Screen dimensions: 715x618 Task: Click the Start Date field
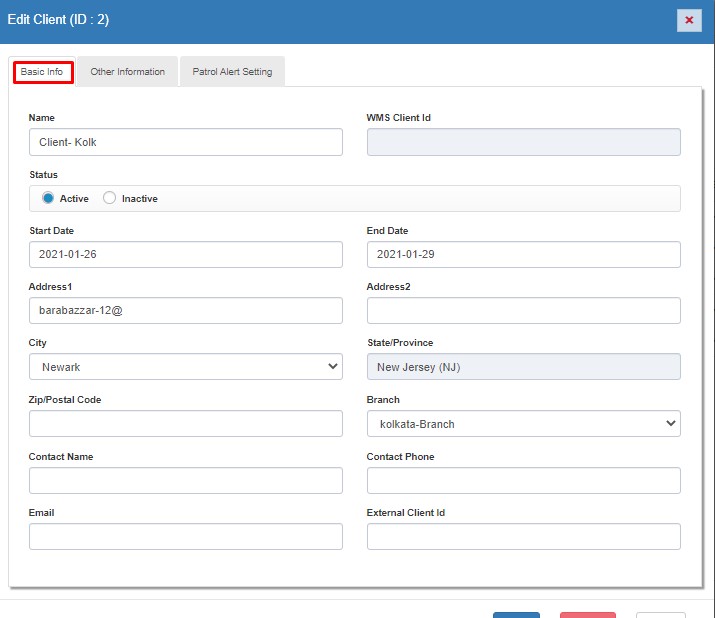click(x=186, y=254)
